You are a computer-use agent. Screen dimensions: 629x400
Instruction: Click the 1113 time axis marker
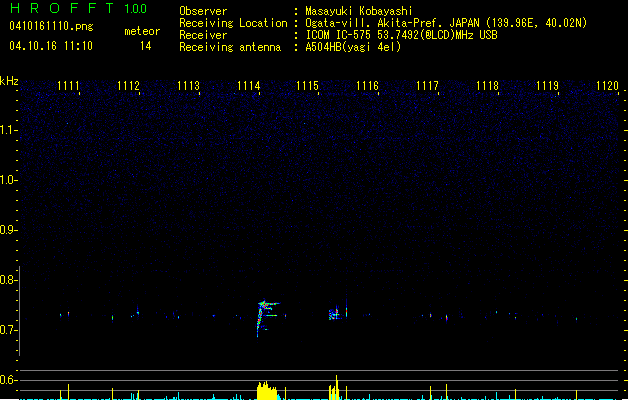point(188,85)
